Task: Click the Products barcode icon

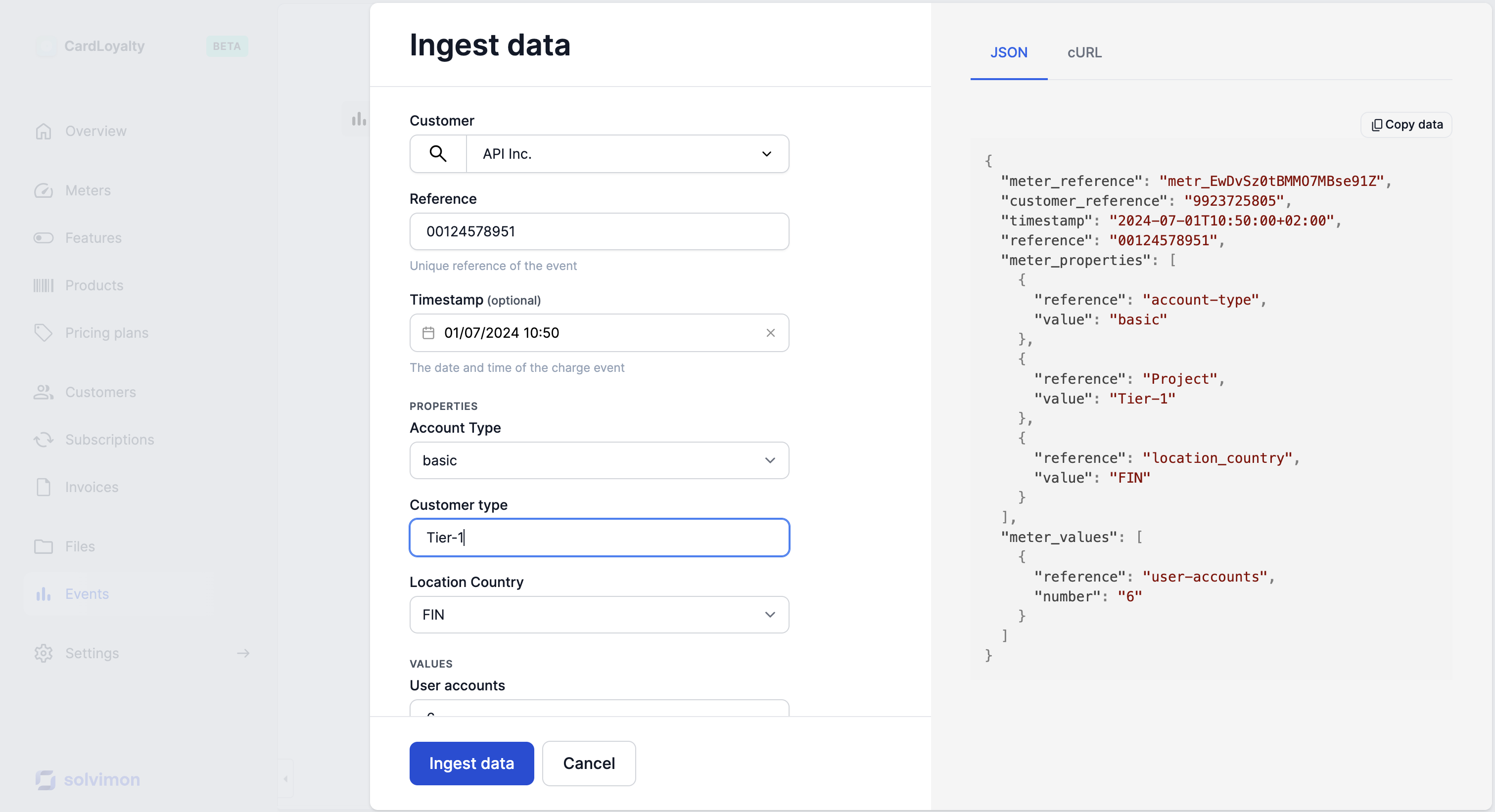Action: pyautogui.click(x=44, y=285)
